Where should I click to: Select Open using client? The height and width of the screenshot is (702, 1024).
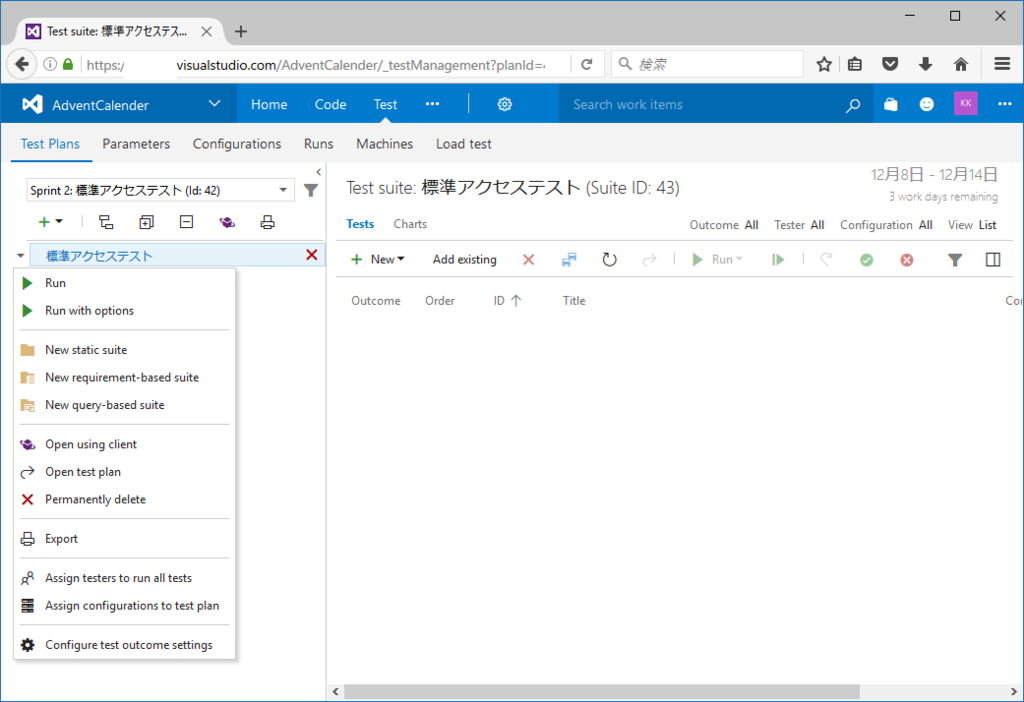[124, 444]
